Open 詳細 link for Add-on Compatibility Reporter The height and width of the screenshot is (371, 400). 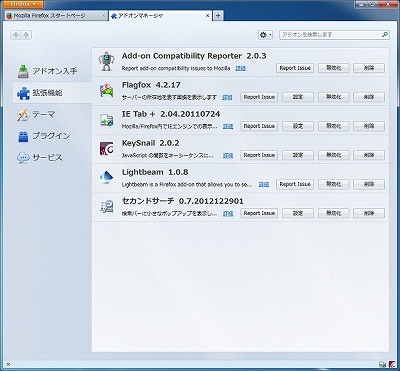pos(241,68)
